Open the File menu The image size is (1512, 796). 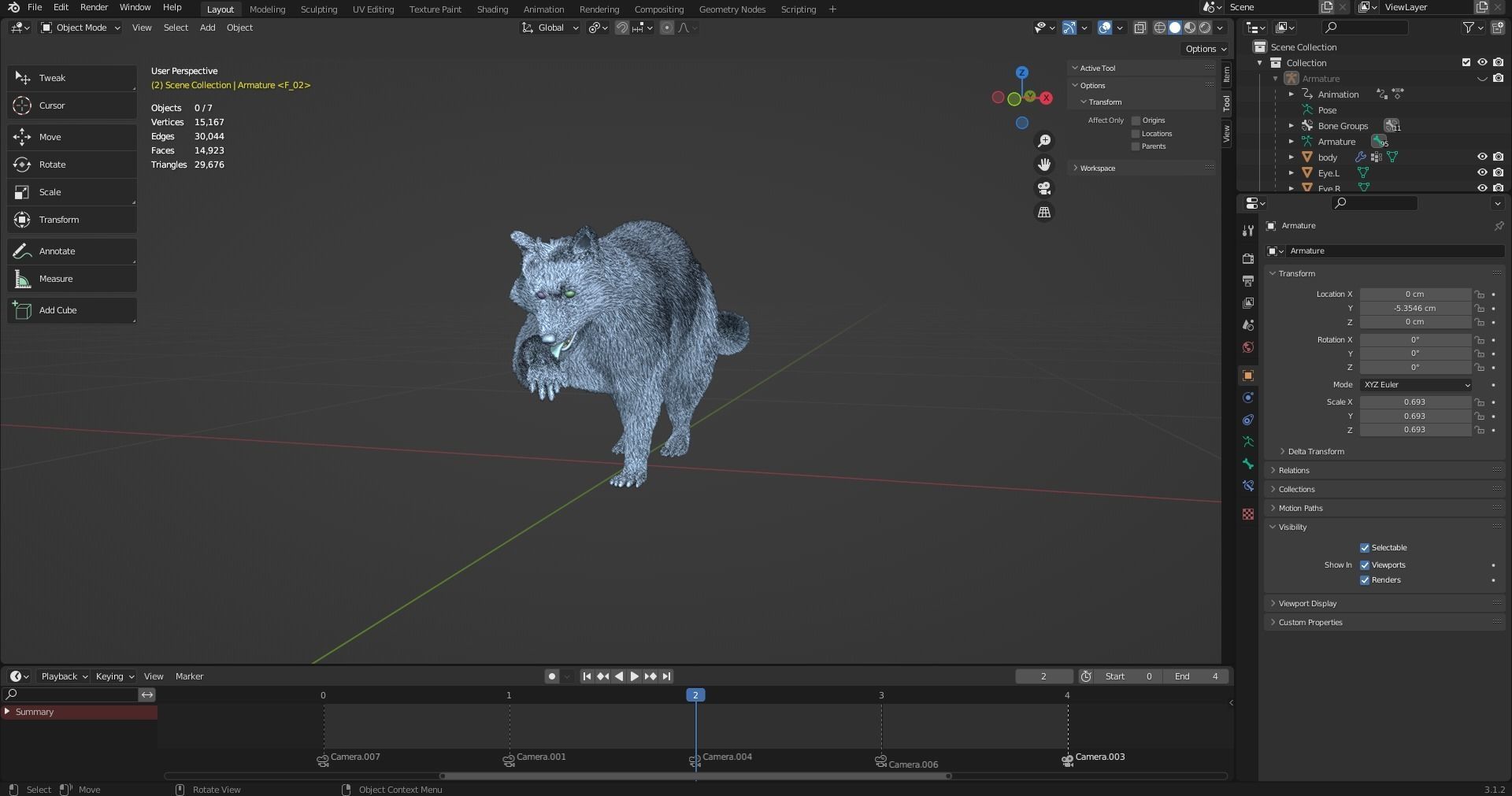point(35,7)
